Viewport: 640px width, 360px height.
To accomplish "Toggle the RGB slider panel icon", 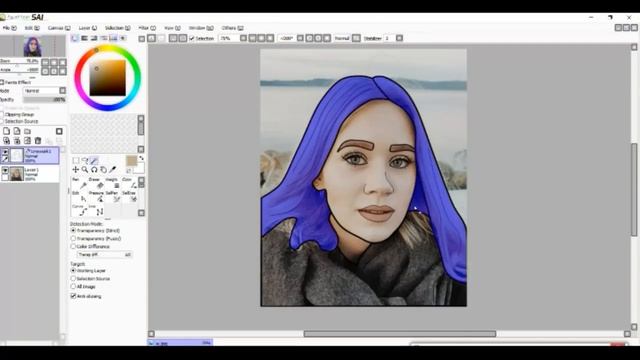I will coord(84,38).
